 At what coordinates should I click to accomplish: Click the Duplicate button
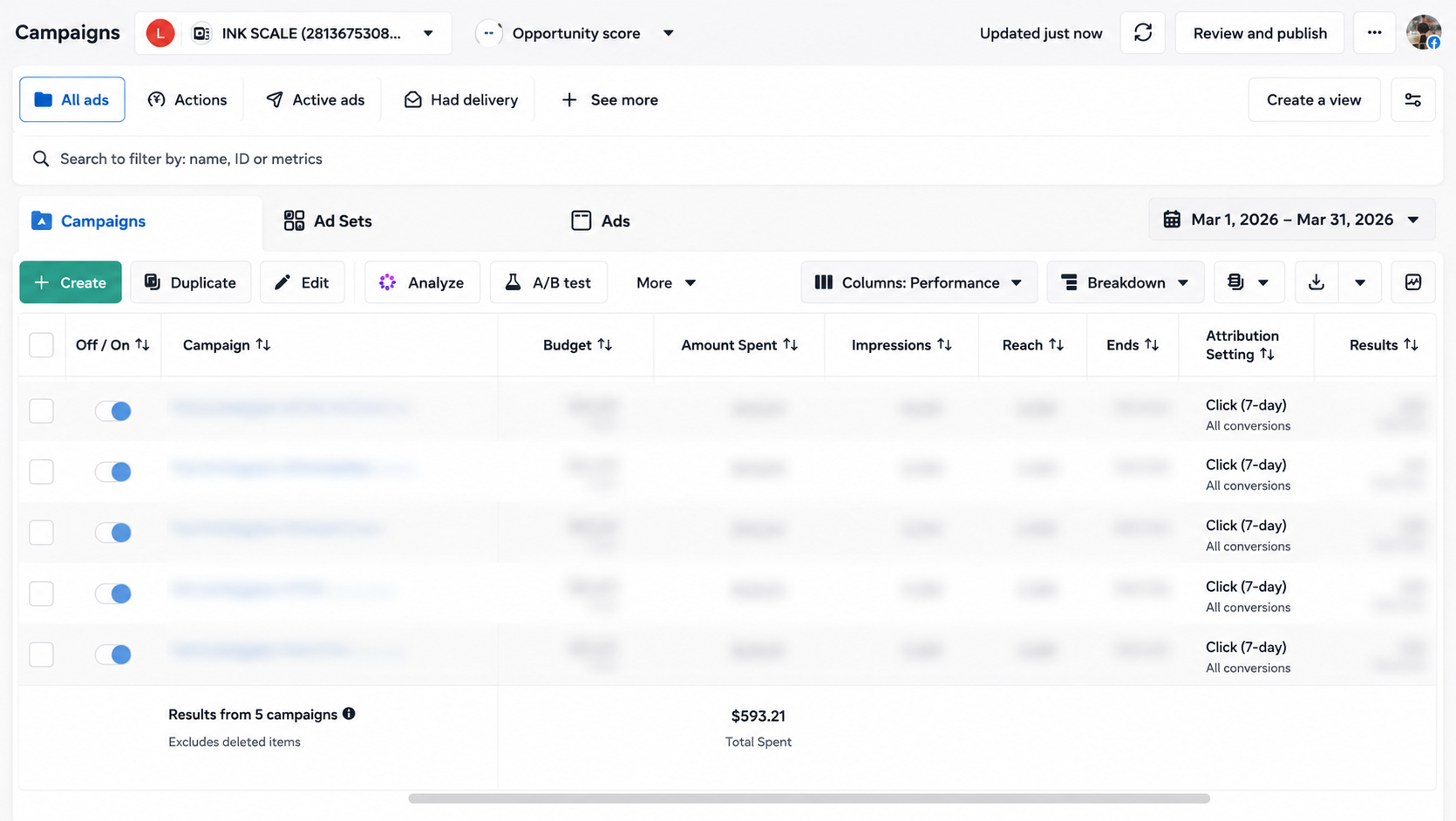point(190,282)
